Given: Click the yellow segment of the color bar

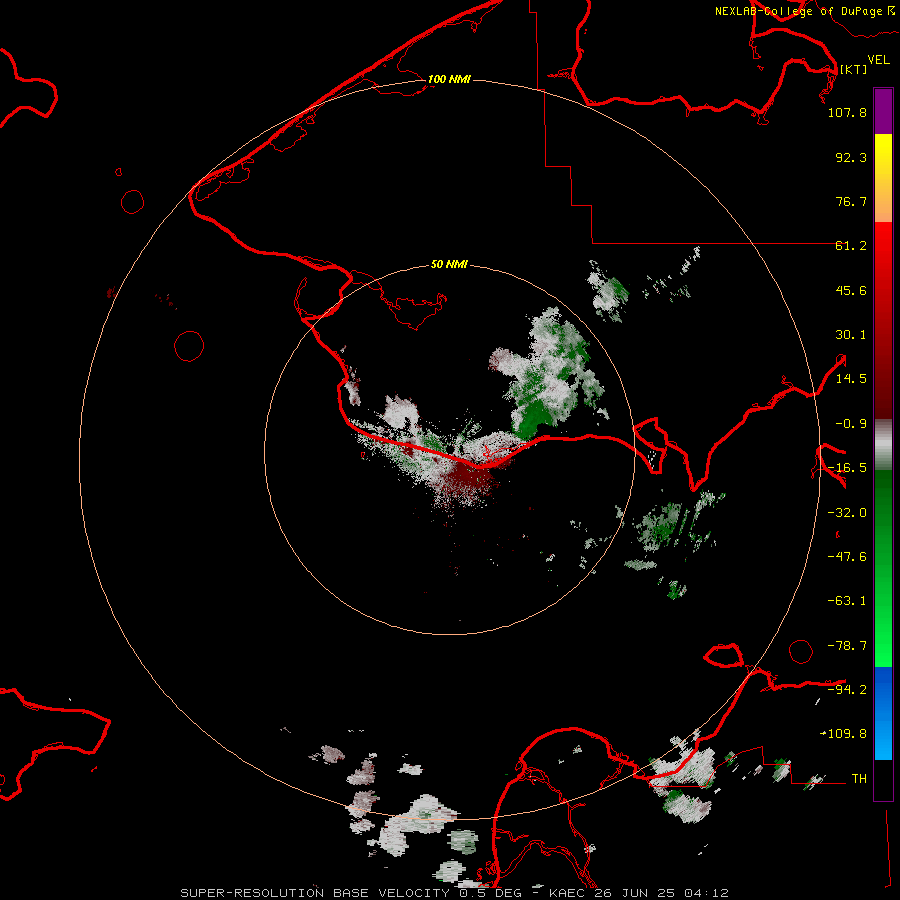Looking at the screenshot, I should pos(883,178).
